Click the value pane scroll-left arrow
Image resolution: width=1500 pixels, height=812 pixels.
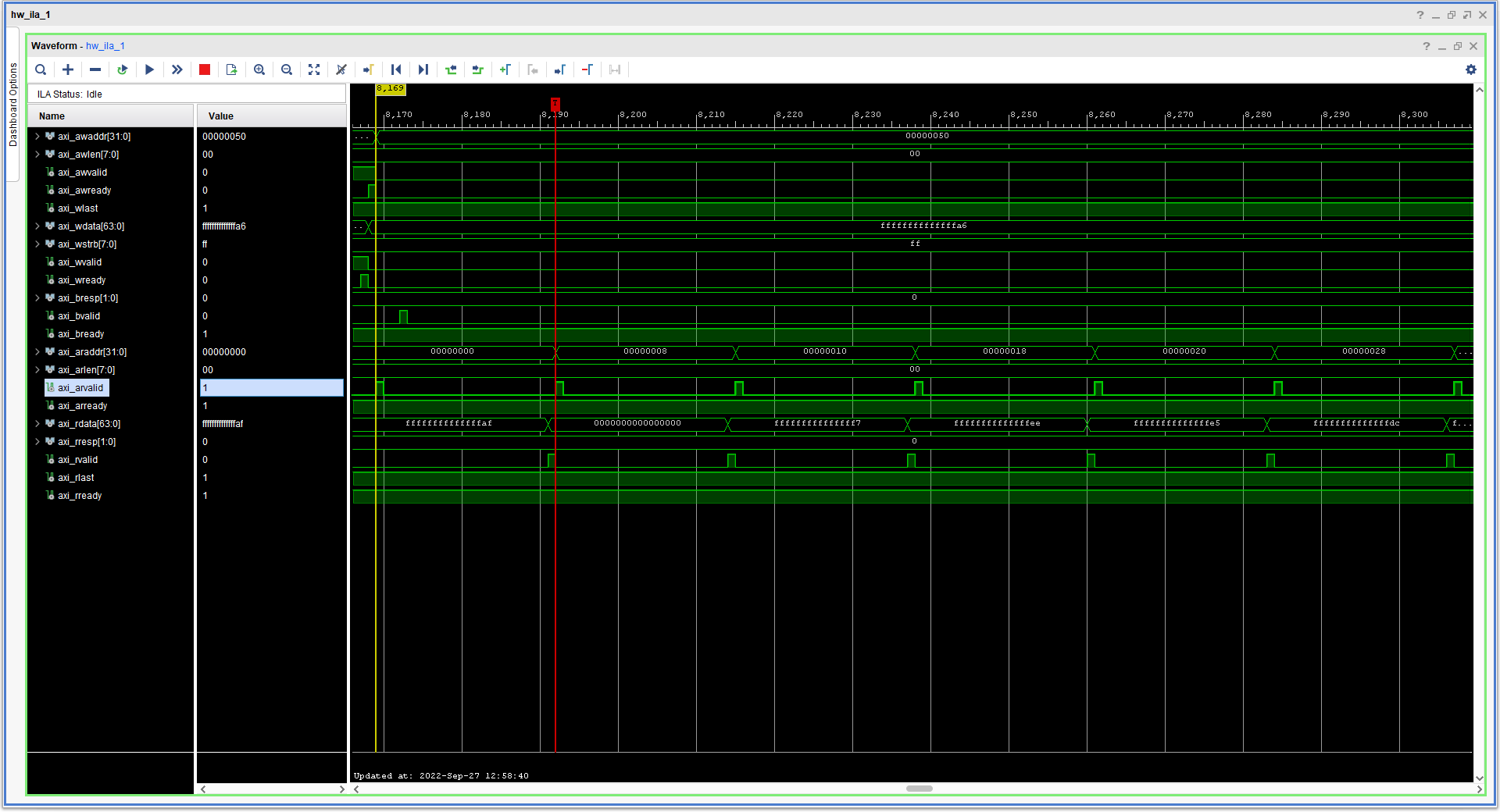click(x=203, y=789)
